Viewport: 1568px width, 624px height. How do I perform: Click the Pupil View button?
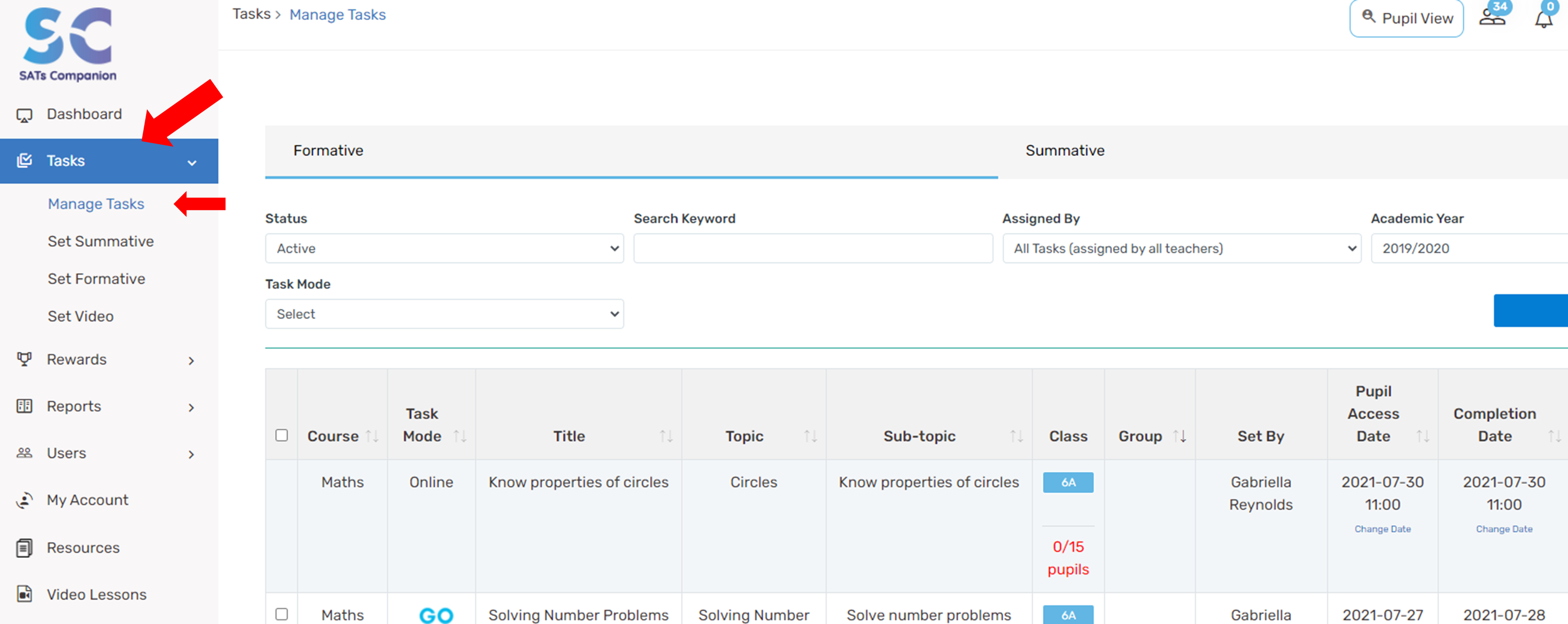click(x=1406, y=18)
